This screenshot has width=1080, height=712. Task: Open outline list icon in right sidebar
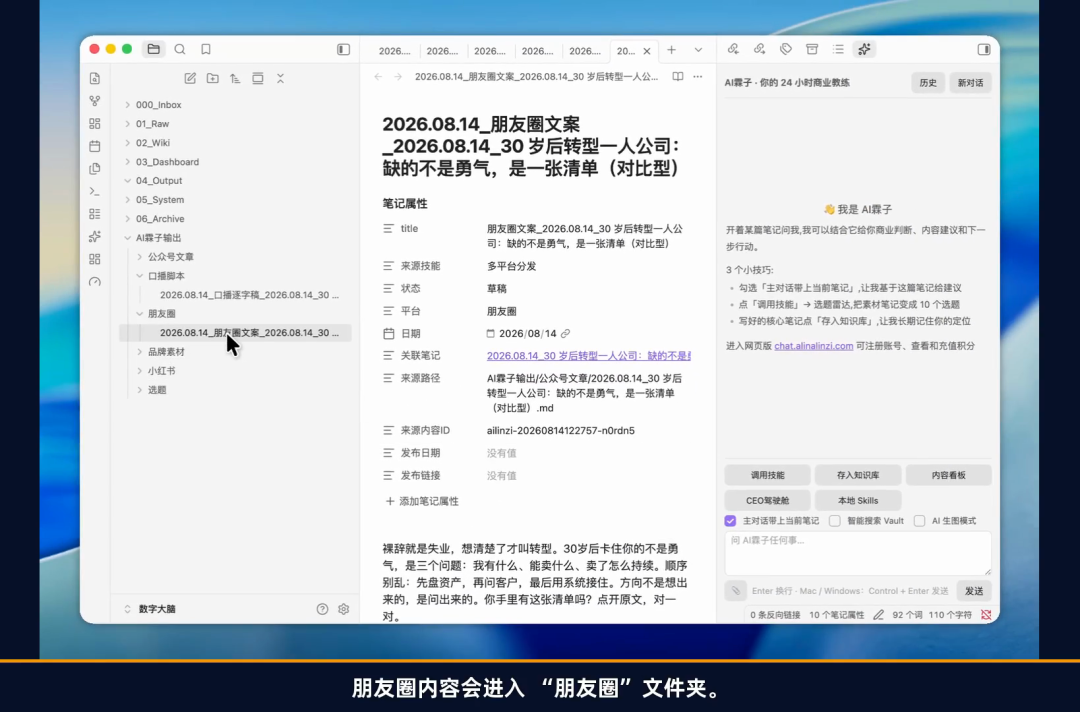[838, 49]
